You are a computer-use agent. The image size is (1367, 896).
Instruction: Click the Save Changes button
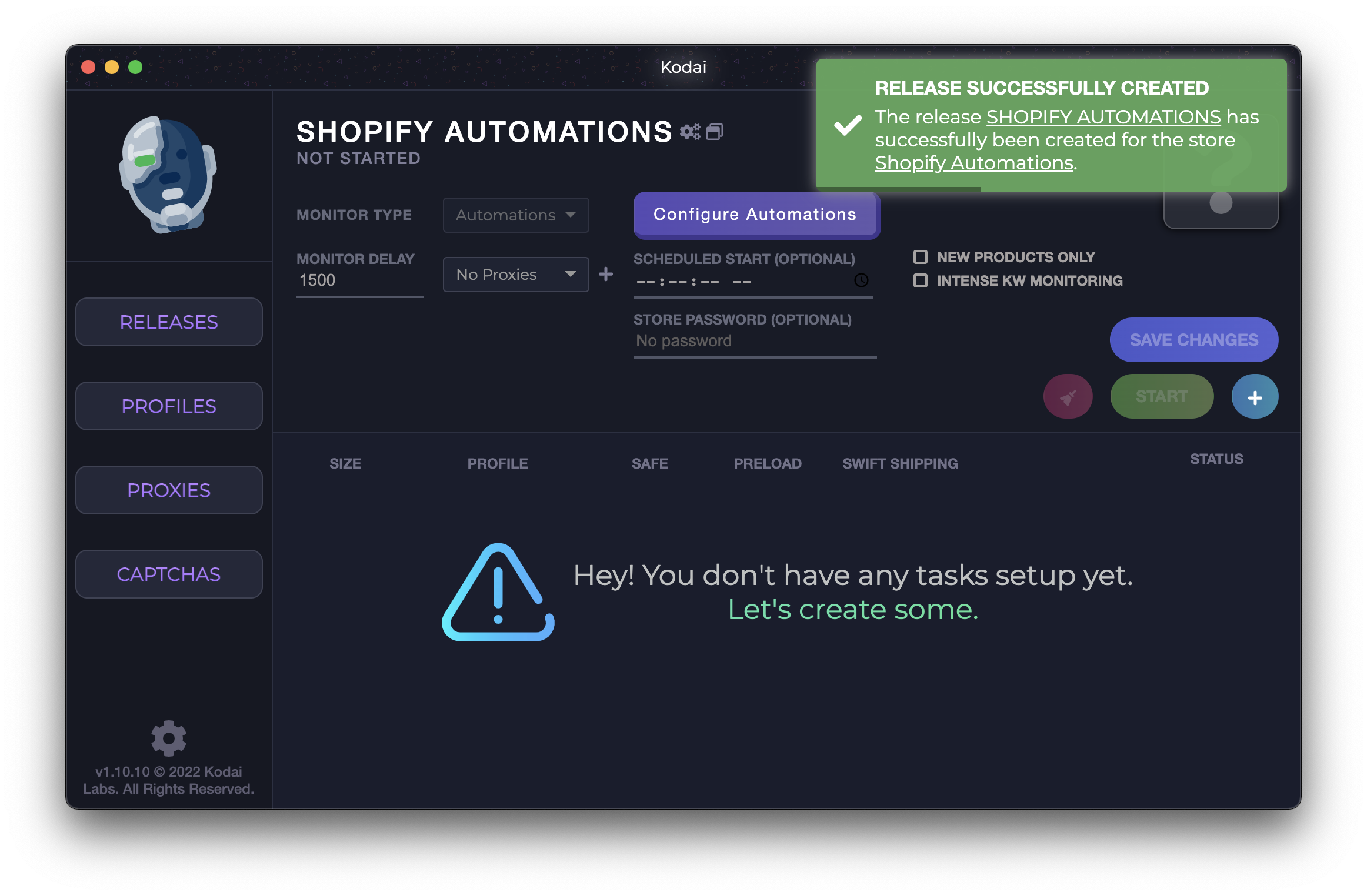pos(1194,340)
